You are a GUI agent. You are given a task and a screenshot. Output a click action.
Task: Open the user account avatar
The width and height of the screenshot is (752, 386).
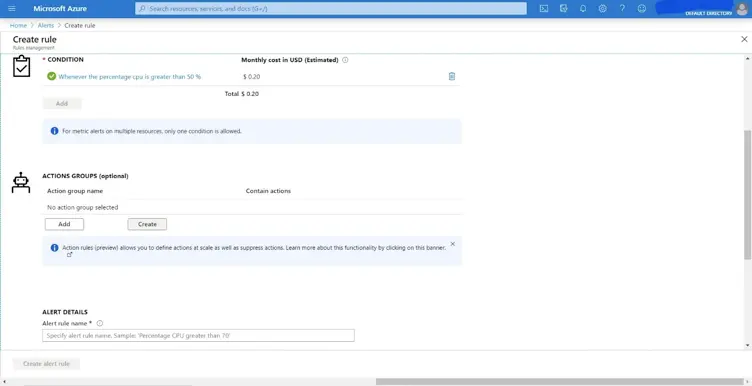click(x=741, y=9)
